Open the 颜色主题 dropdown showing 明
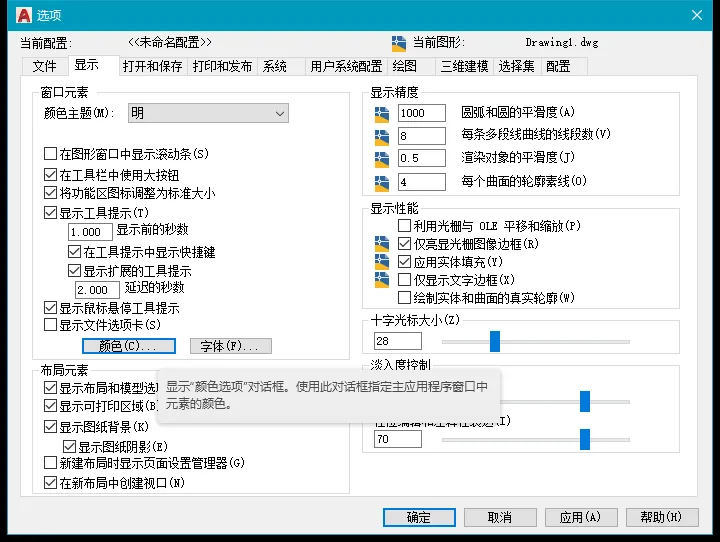Screen dimensions: 720x542 point(208,113)
